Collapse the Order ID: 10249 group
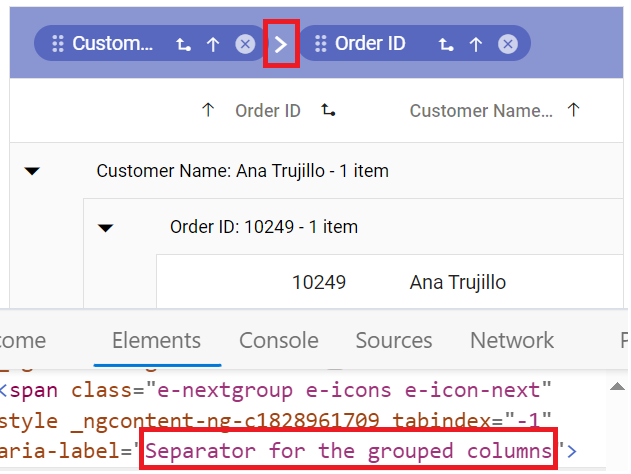This screenshot has height=474, width=631. click(x=105, y=228)
